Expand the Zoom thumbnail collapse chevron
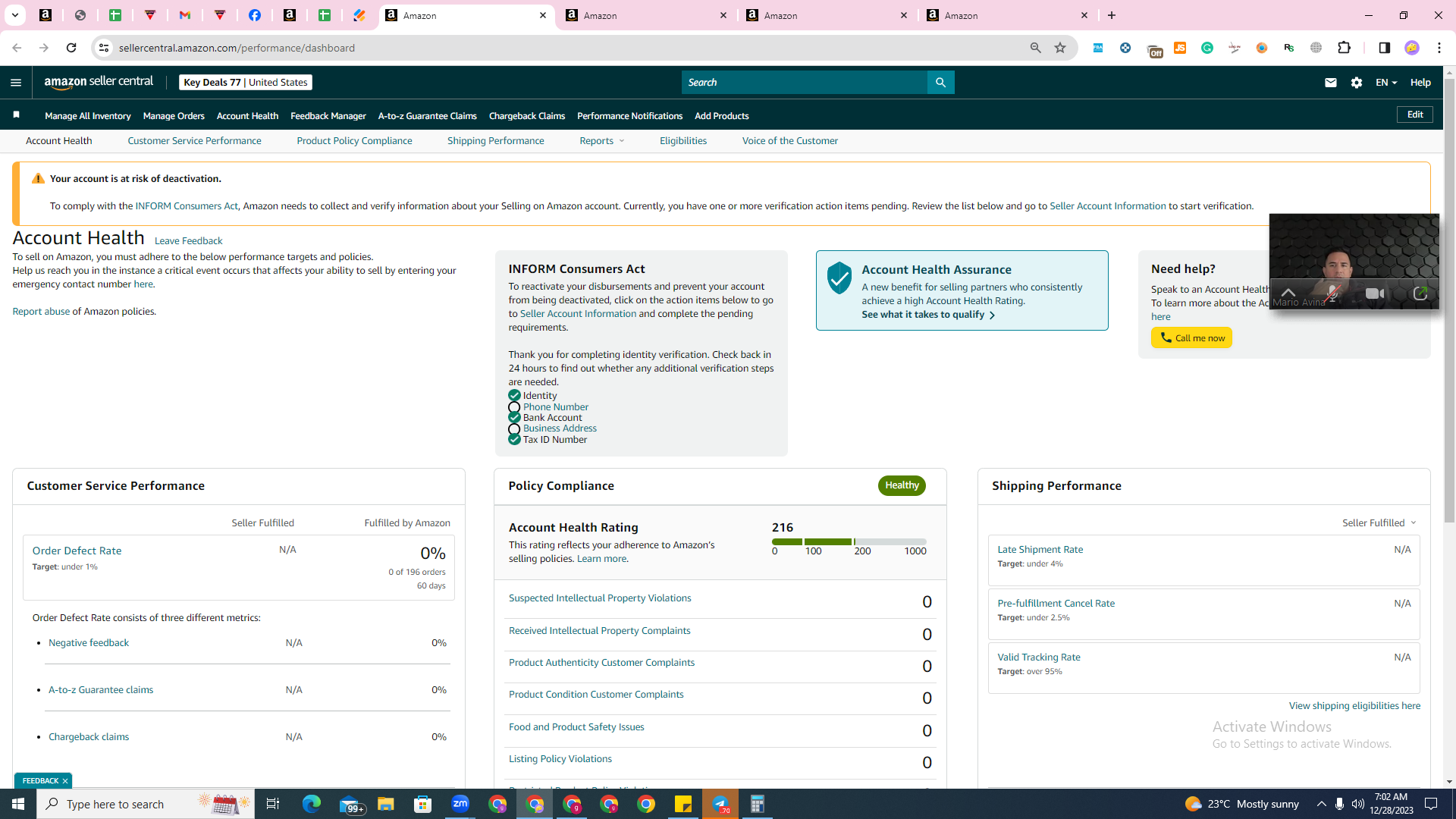 (1288, 293)
